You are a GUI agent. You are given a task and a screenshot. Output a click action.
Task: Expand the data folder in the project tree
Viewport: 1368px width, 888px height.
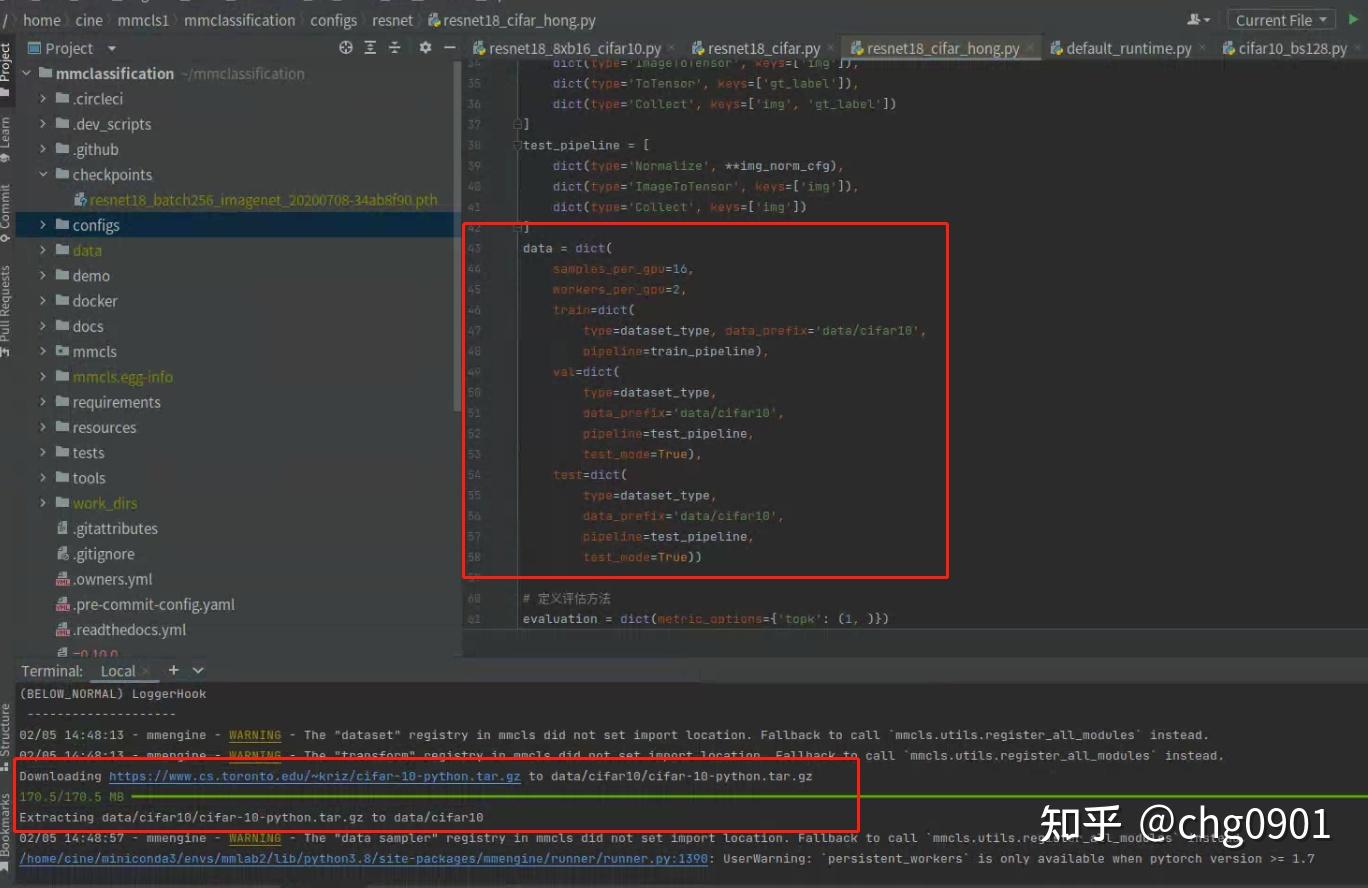tap(43, 250)
